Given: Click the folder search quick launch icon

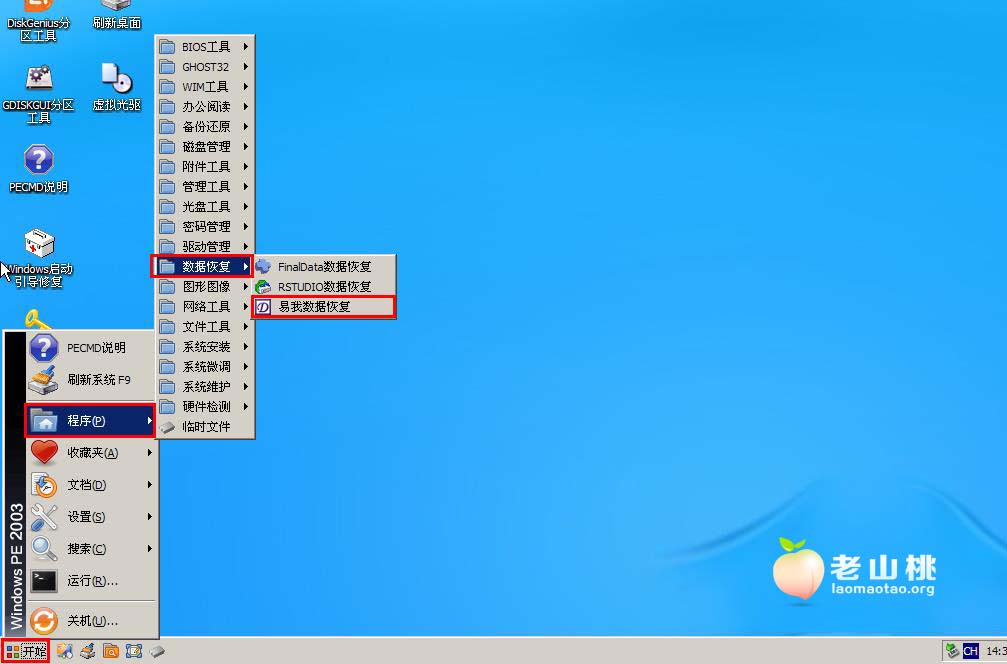Looking at the screenshot, I should coord(111,651).
